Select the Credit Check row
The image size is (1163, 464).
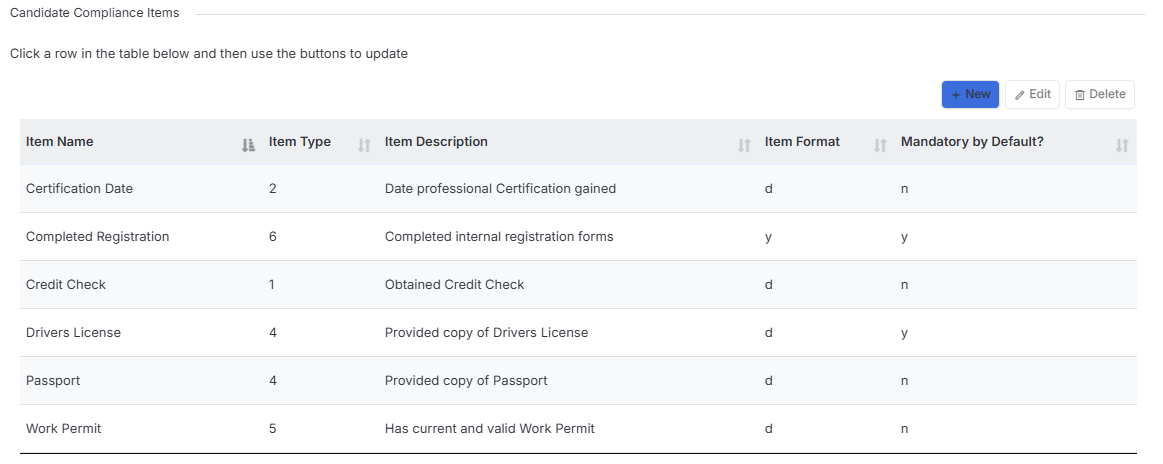578,285
